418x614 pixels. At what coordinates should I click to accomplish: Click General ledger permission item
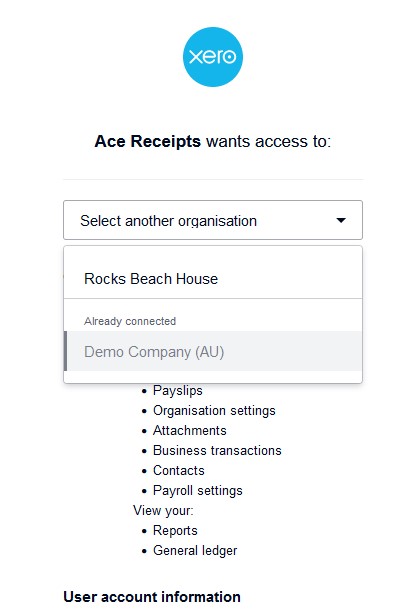195,551
